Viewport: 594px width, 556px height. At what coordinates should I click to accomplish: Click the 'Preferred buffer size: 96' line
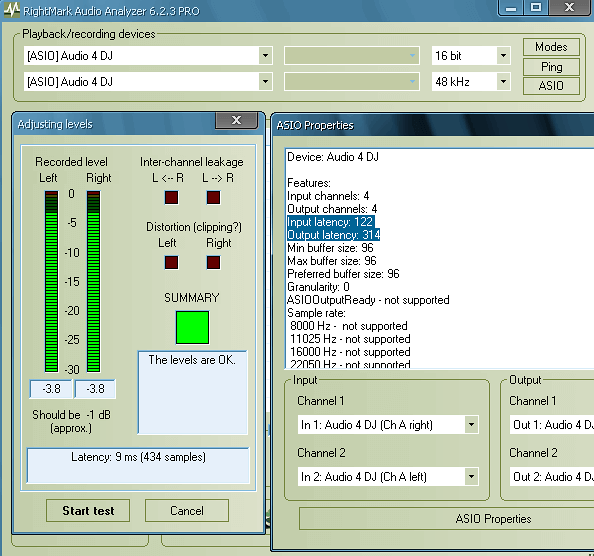(x=343, y=274)
